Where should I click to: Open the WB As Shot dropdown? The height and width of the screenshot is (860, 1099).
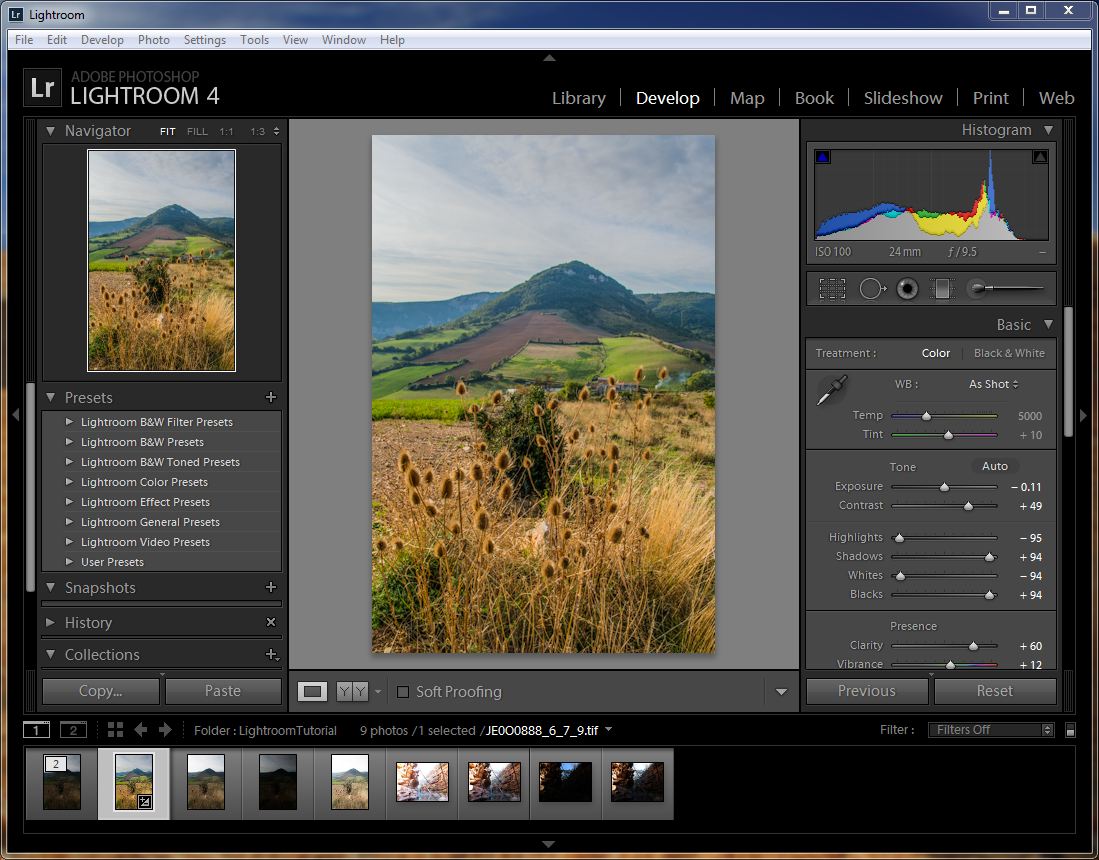(993, 384)
